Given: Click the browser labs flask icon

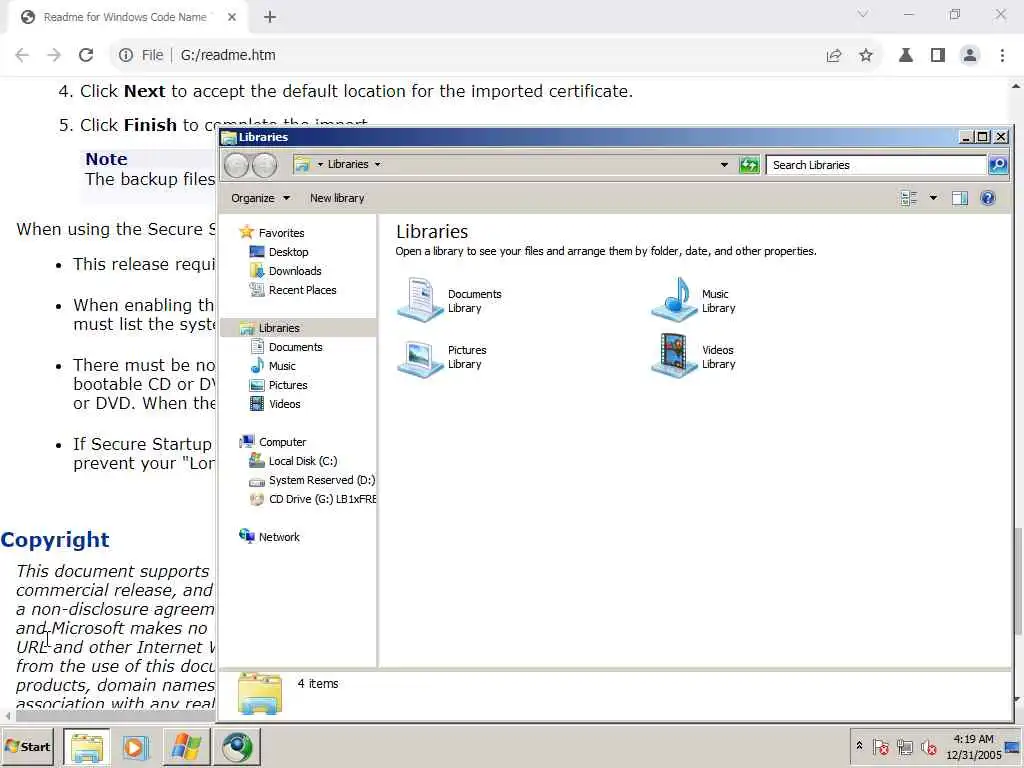Looking at the screenshot, I should 906,56.
